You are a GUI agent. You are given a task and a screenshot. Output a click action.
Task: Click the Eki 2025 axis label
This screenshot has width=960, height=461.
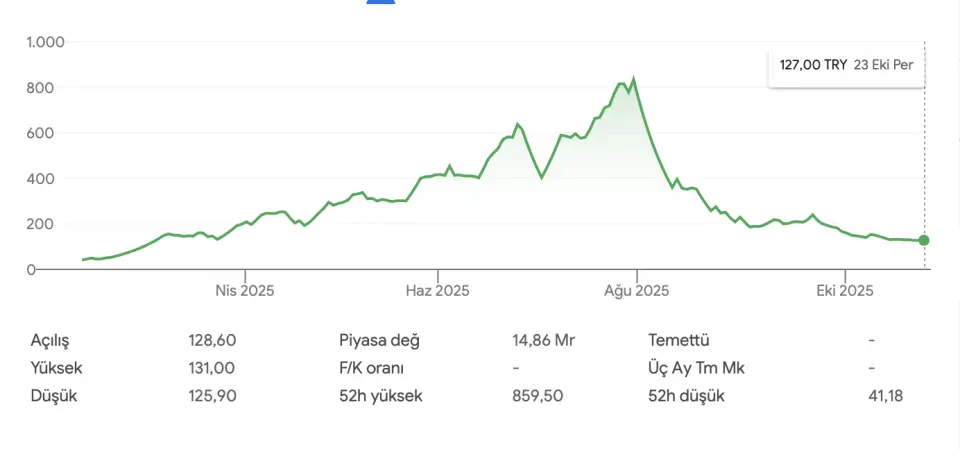pos(845,291)
